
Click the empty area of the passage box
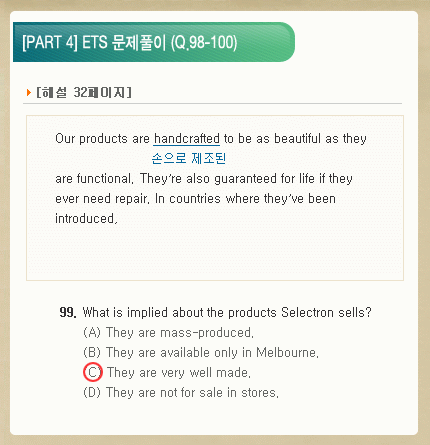(x=215, y=253)
